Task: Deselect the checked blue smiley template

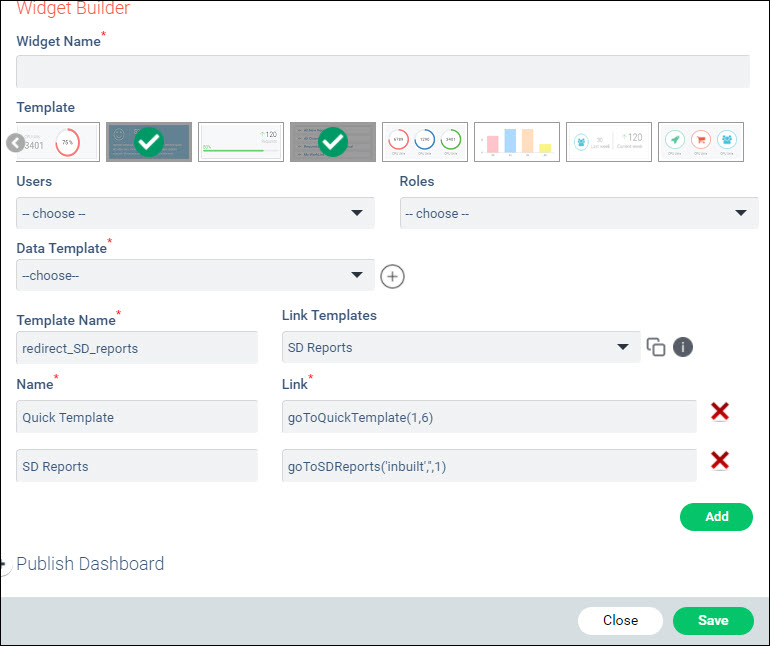Action: pos(149,142)
